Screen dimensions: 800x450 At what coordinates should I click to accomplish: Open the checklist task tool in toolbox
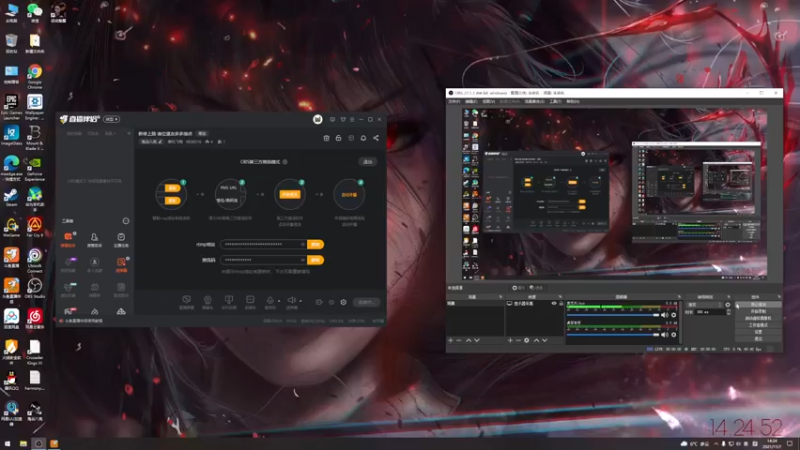(121, 237)
